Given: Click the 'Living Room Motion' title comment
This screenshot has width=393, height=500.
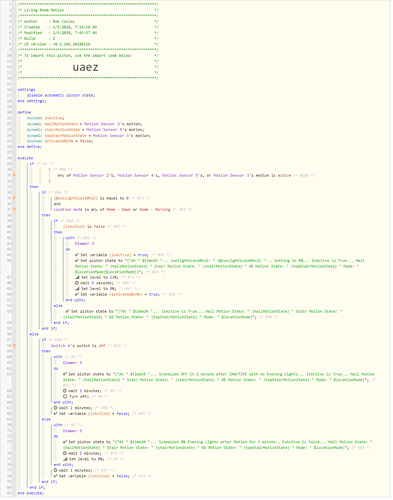Looking at the screenshot, I should click(44, 10).
